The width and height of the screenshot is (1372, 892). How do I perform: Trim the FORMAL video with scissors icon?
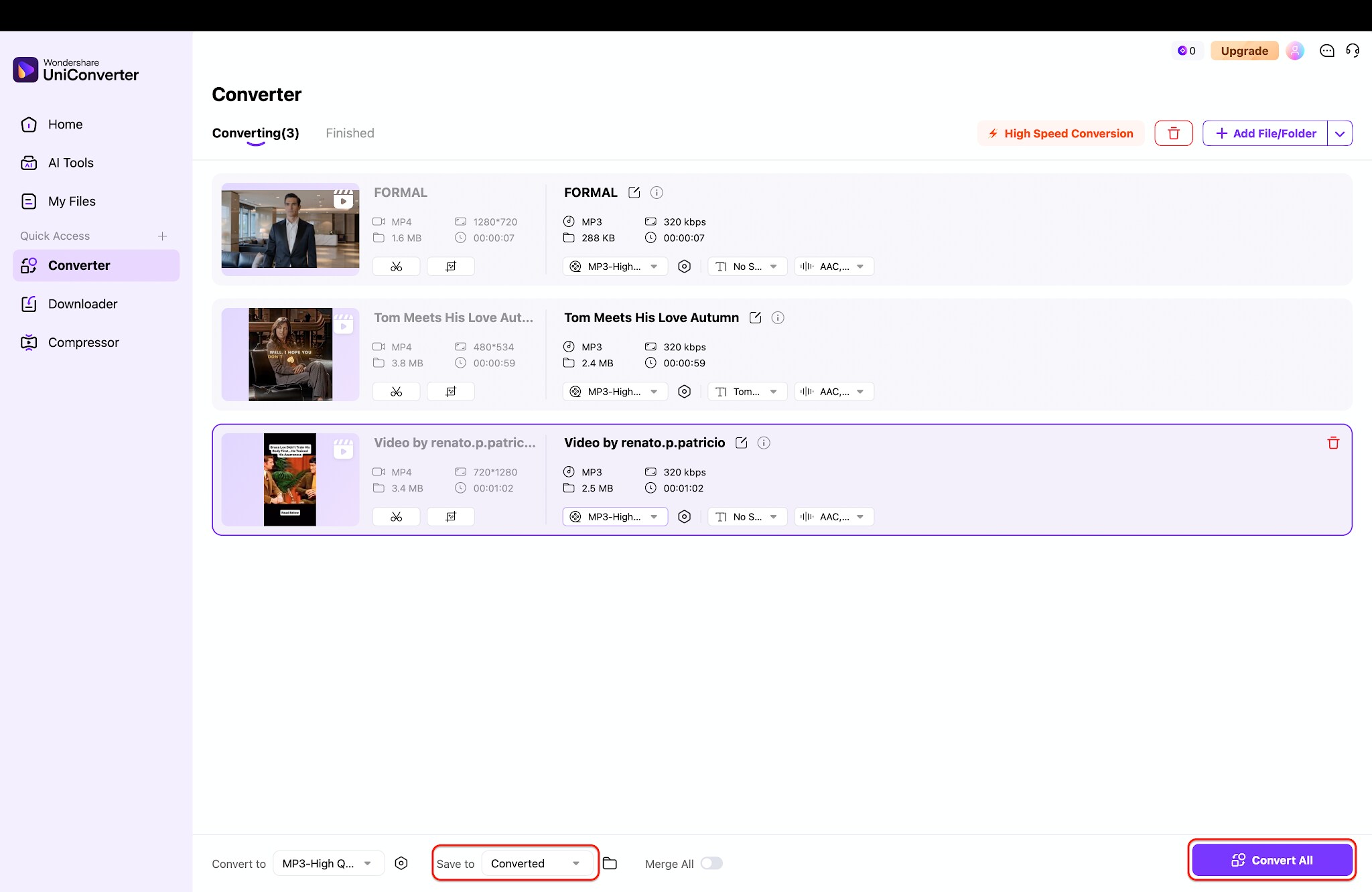point(397,267)
